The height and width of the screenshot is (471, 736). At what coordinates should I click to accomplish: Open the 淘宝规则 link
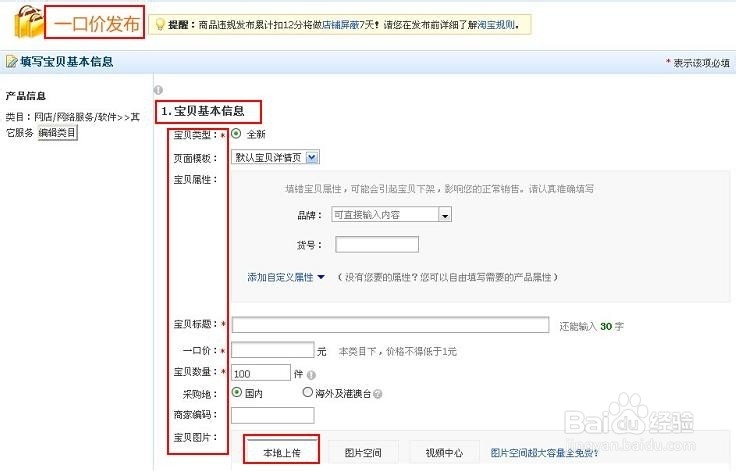click(x=496, y=25)
